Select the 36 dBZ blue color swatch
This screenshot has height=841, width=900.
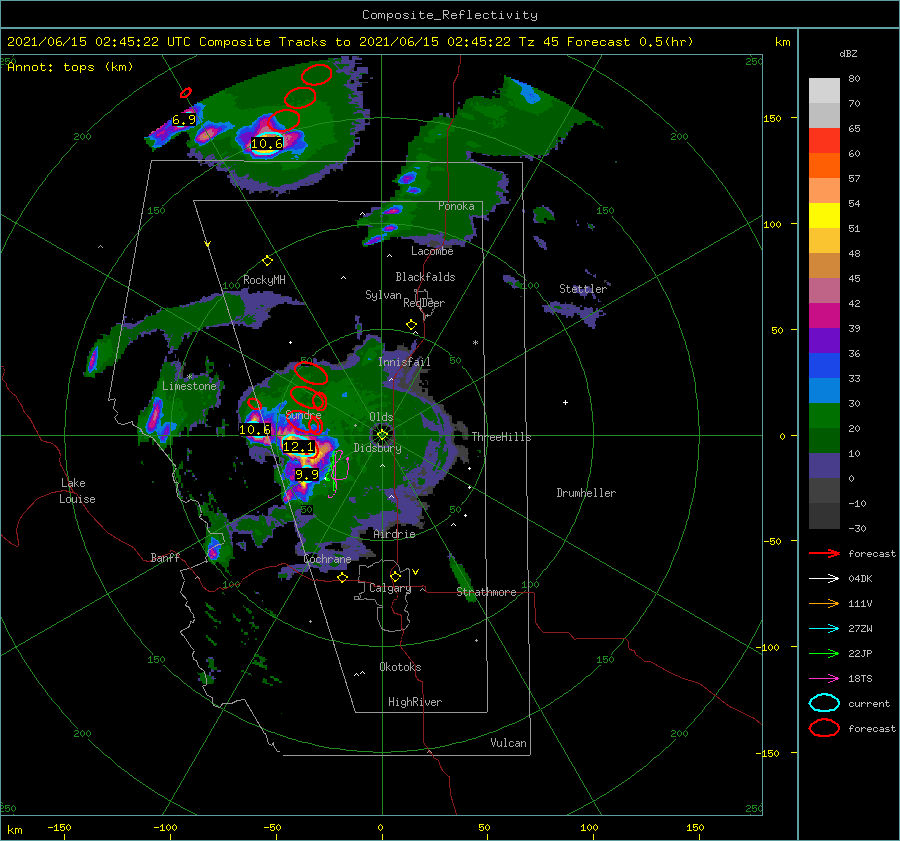824,365
